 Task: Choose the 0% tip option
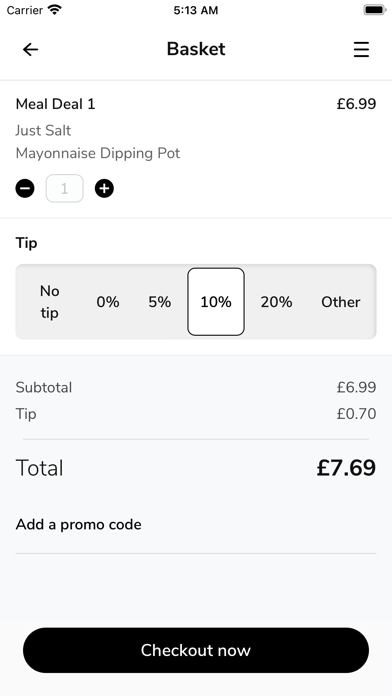(x=108, y=302)
